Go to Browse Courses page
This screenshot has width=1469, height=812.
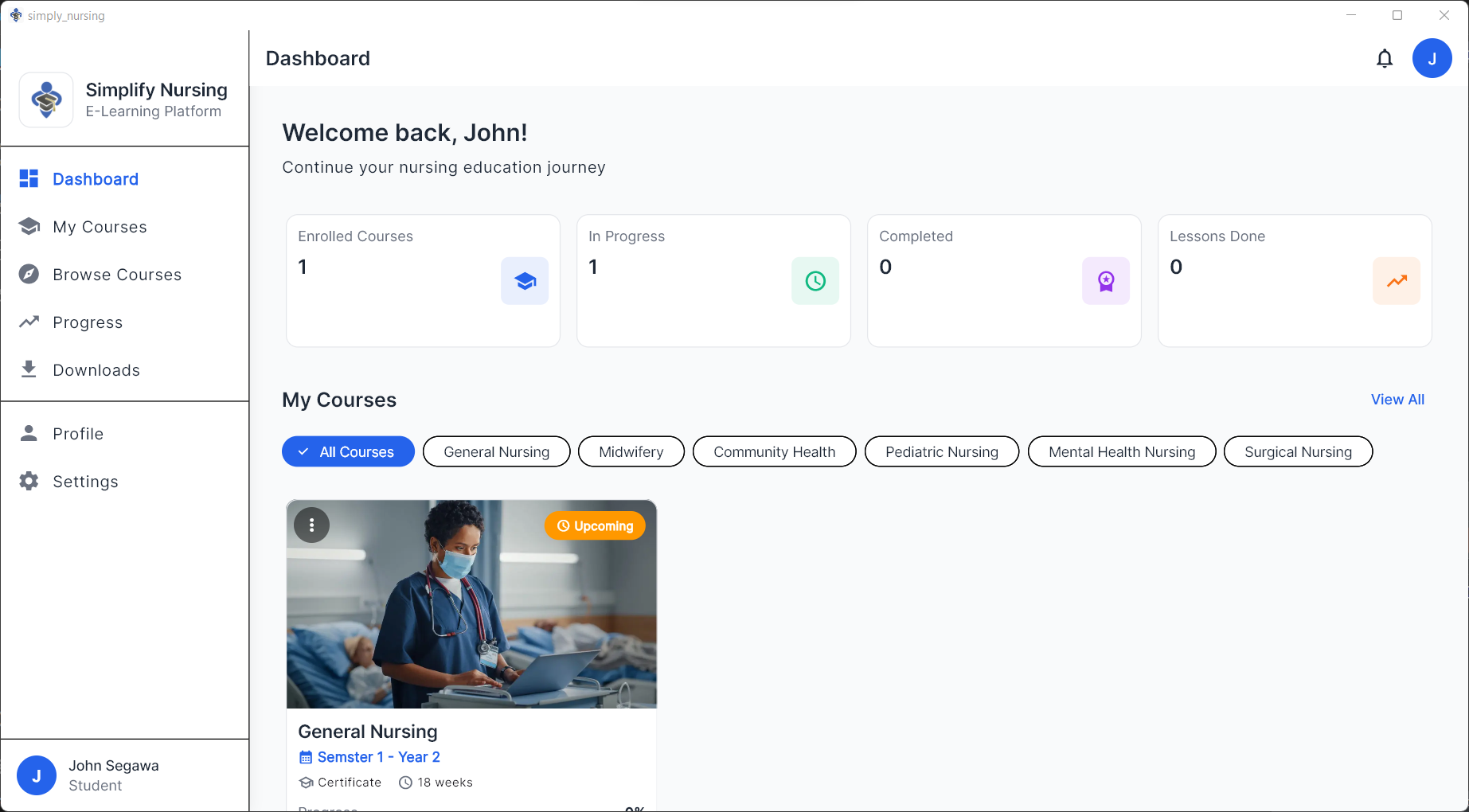[x=116, y=275]
